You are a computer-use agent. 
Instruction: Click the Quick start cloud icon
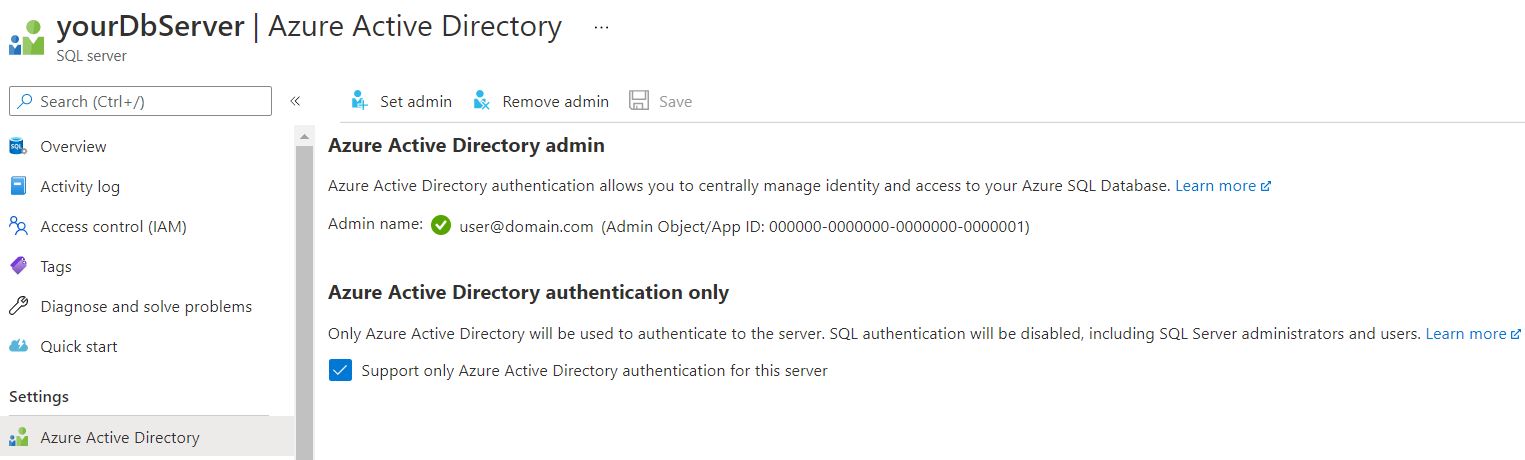(x=18, y=347)
